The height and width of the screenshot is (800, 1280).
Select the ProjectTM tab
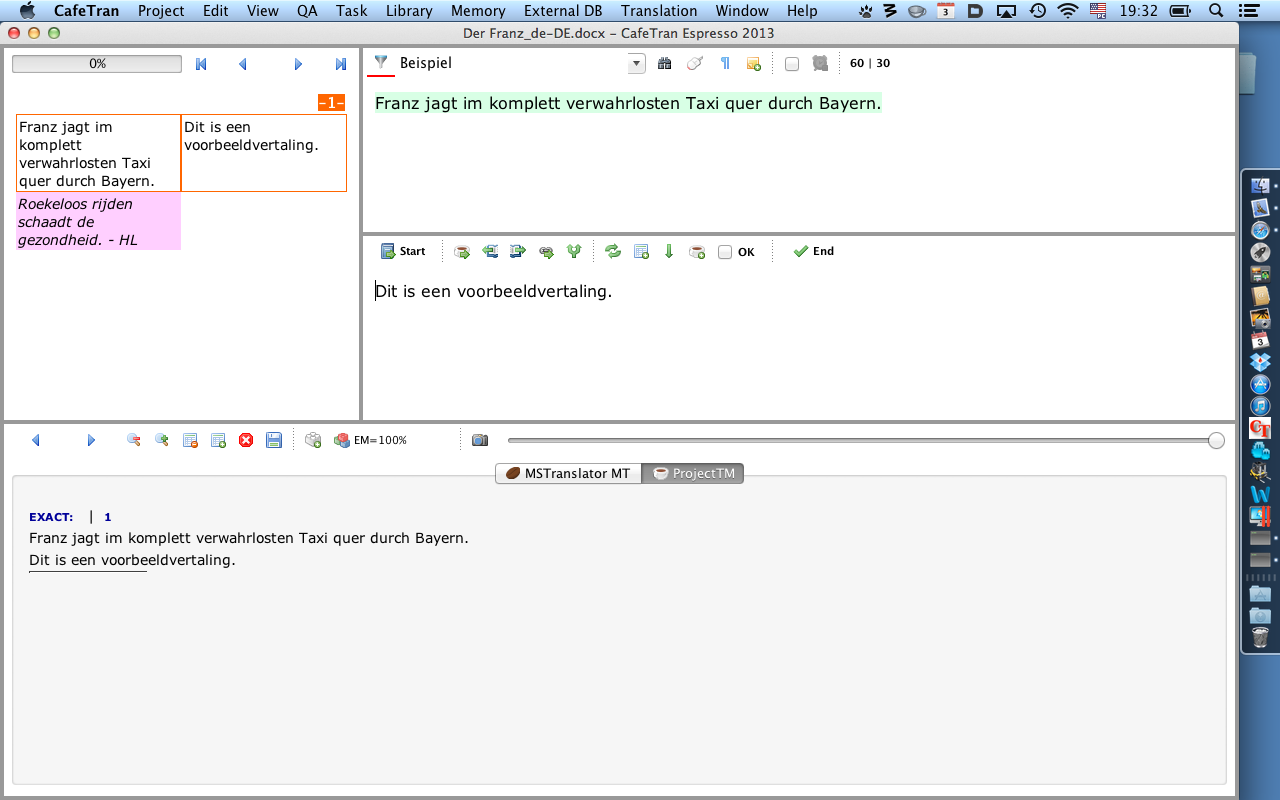click(x=694, y=473)
